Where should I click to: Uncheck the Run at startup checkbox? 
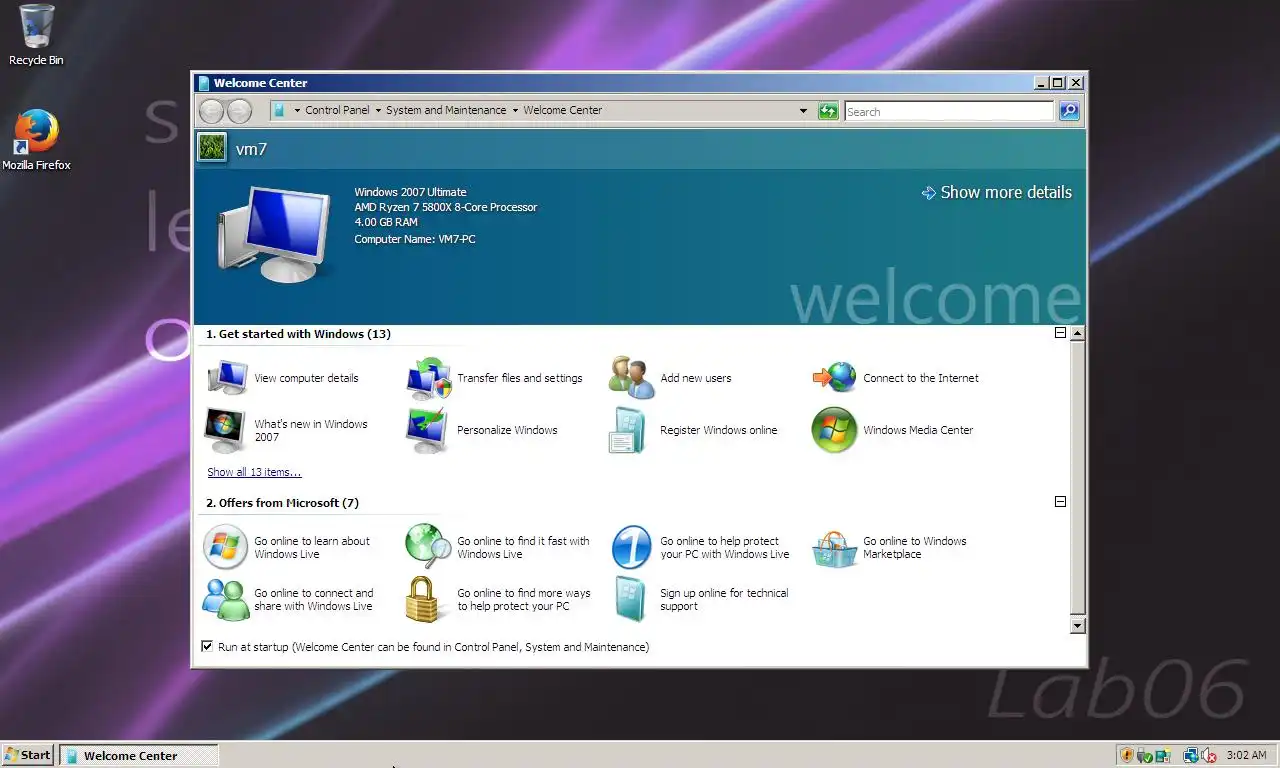(207, 646)
